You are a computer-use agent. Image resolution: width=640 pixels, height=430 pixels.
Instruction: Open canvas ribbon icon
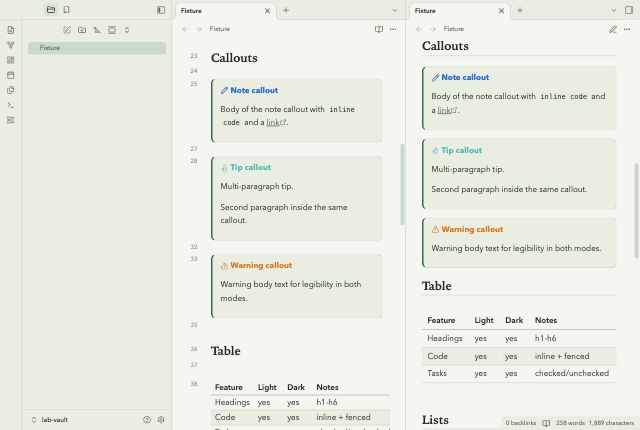pyautogui.click(x=11, y=60)
